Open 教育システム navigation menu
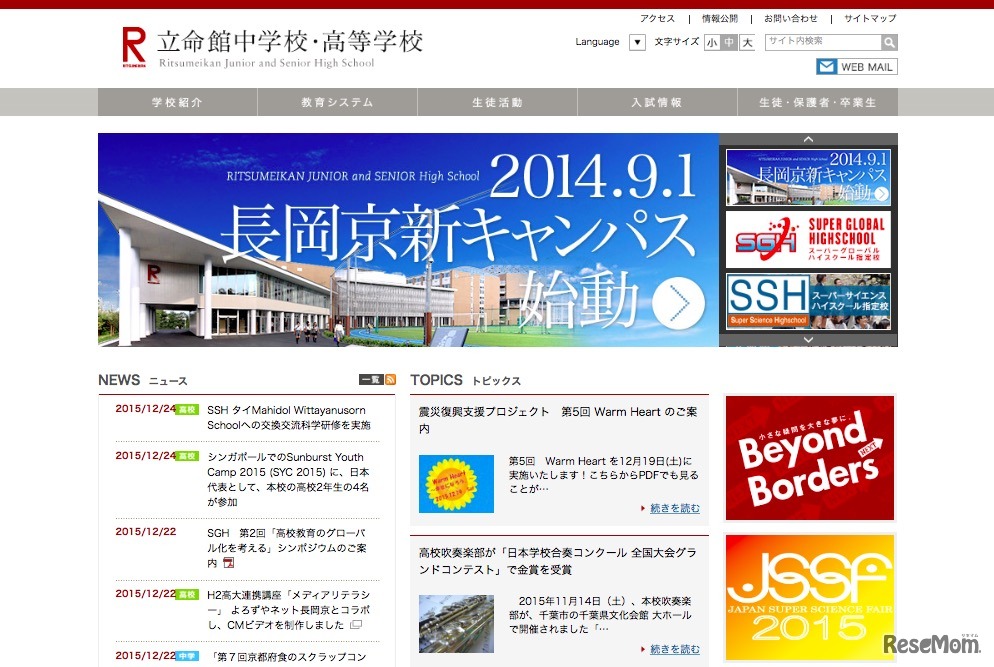 337,102
